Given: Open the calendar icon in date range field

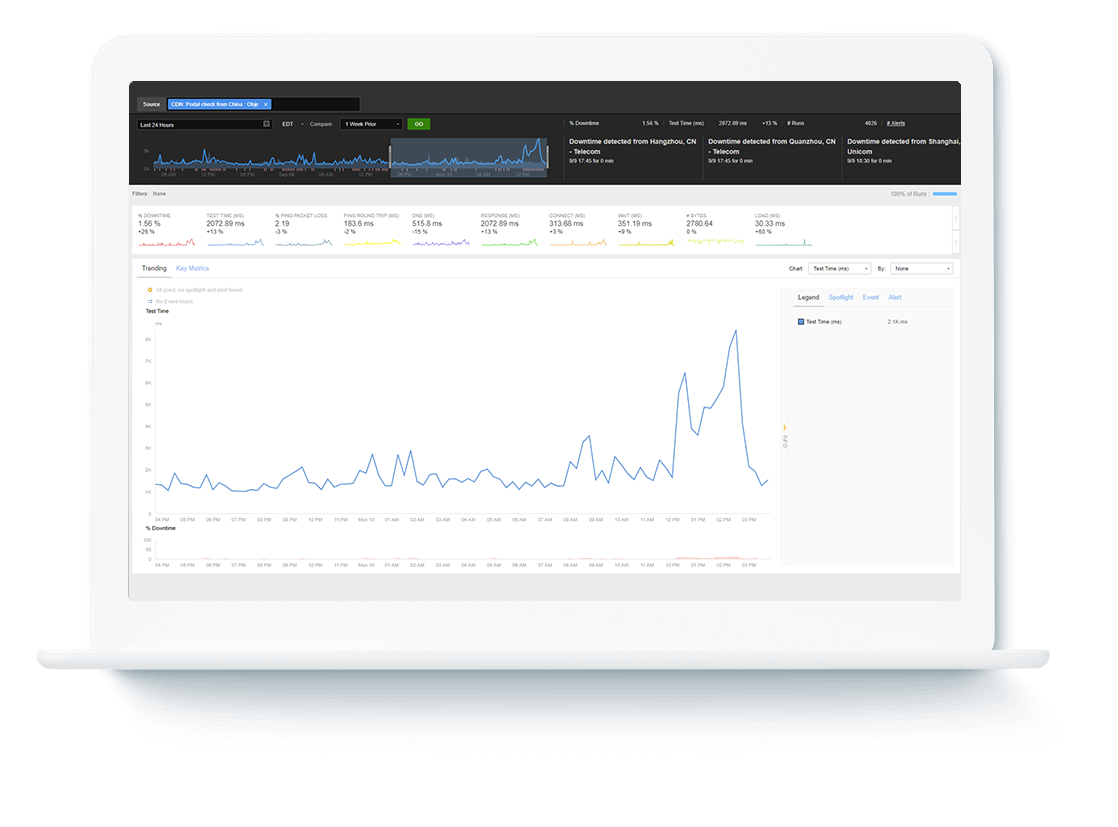Looking at the screenshot, I should 267,124.
